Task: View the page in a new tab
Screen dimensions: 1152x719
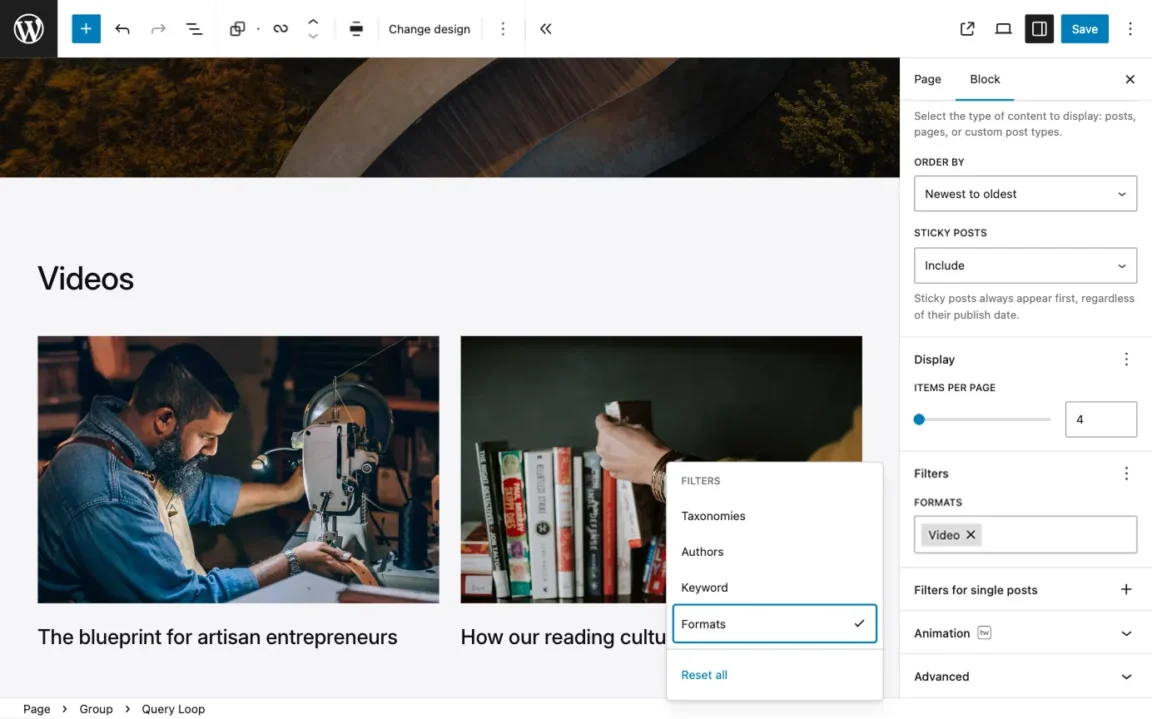Action: [x=967, y=29]
